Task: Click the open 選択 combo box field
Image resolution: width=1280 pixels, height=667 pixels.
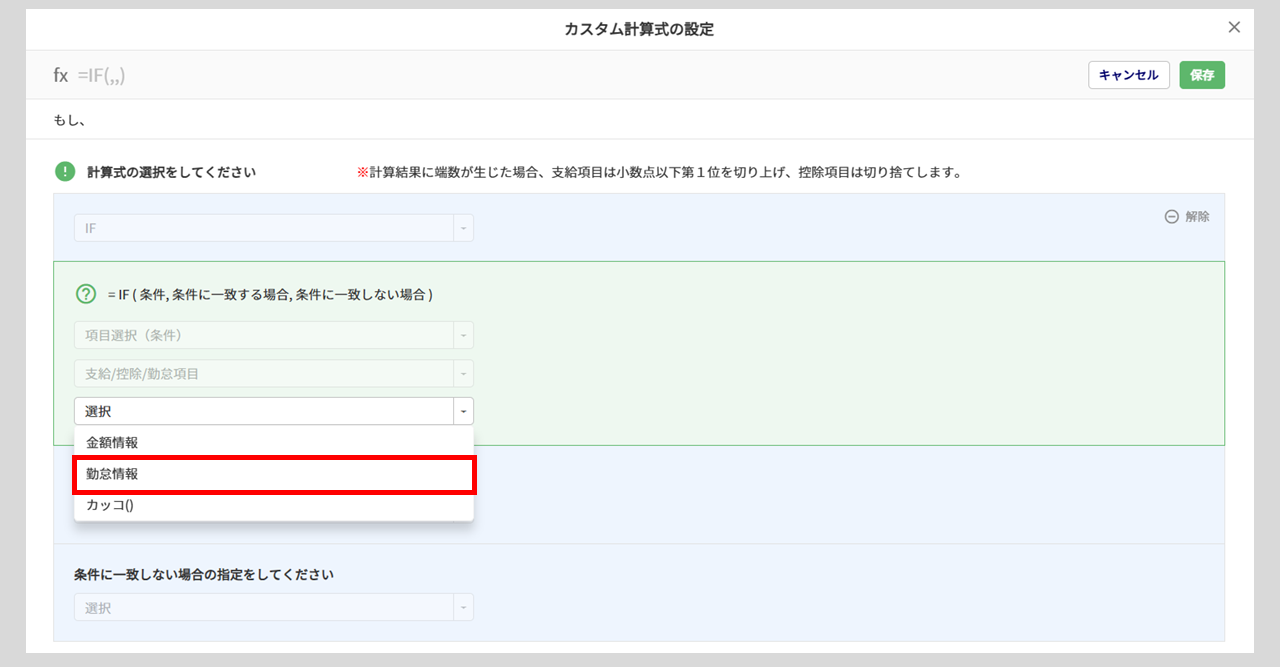Action: pos(274,411)
